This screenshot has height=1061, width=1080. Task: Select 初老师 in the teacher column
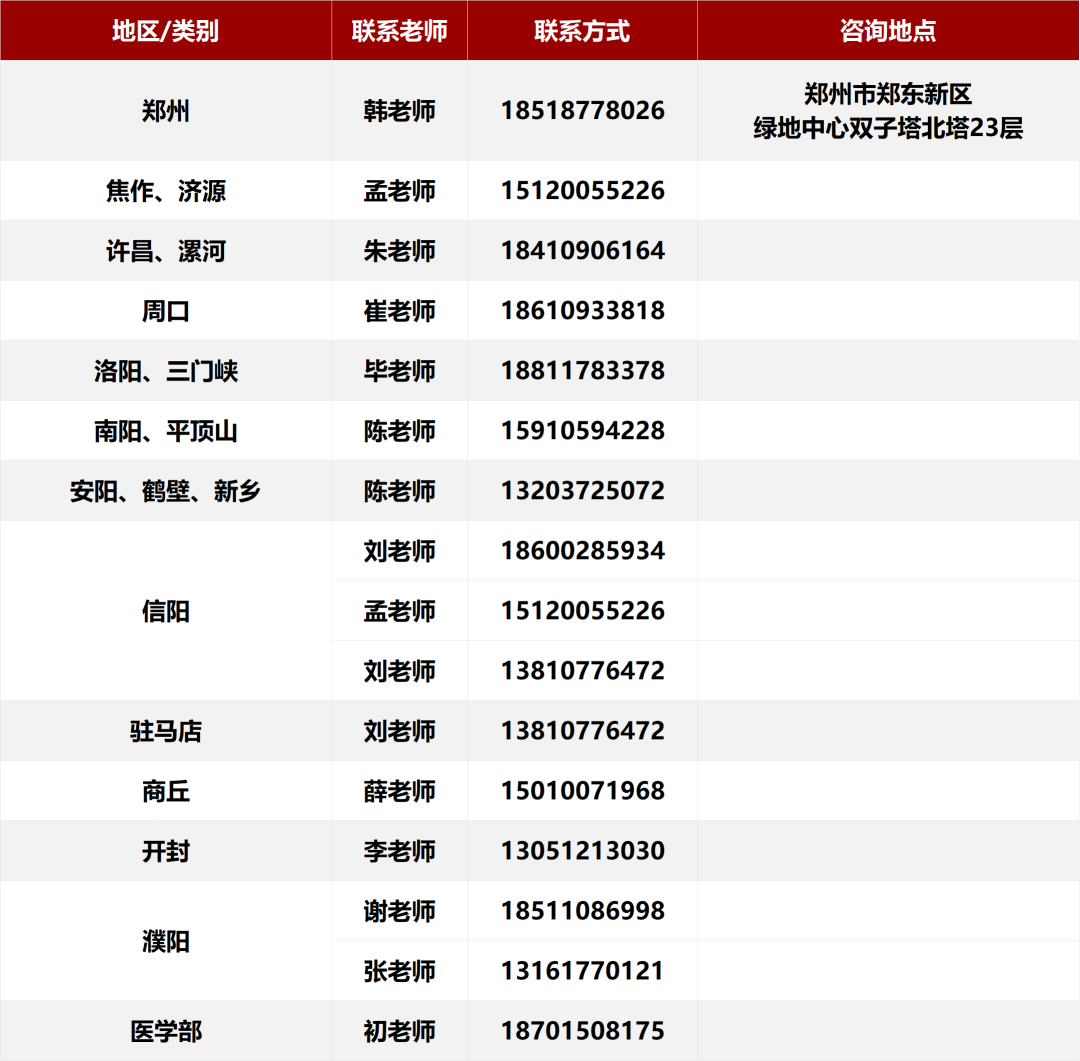coord(399,1031)
